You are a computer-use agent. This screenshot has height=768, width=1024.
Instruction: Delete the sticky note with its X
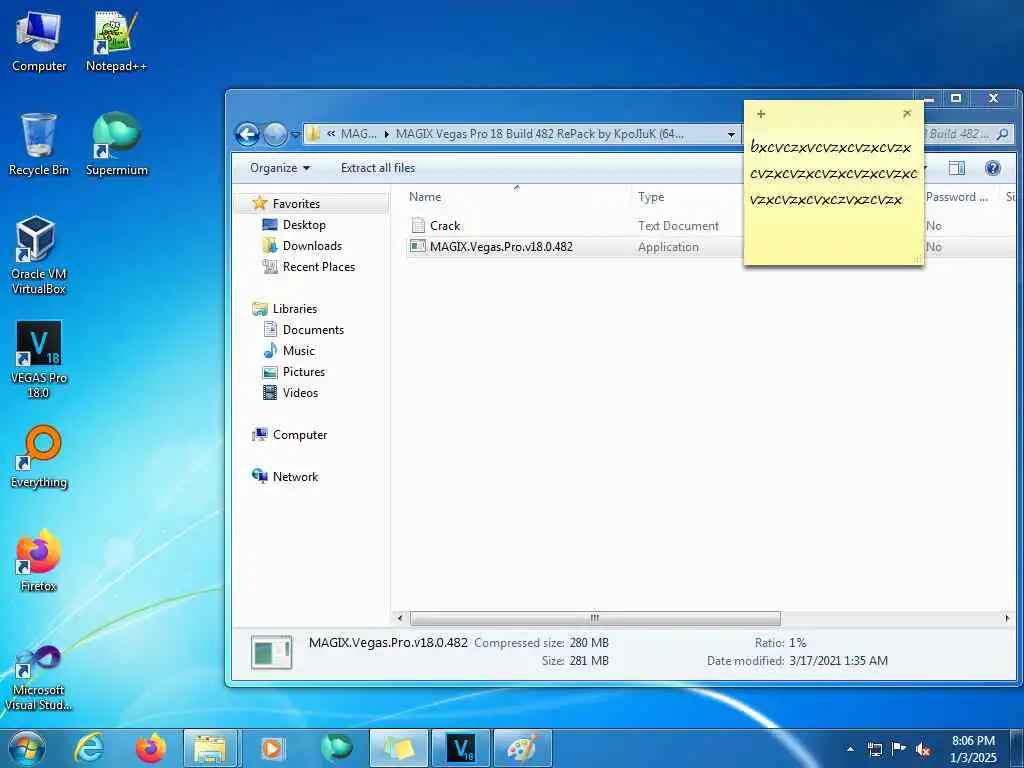click(906, 114)
